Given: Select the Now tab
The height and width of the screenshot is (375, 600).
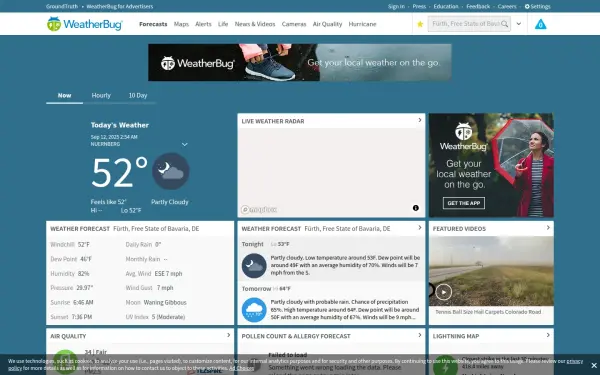Looking at the screenshot, I should click(x=64, y=96).
